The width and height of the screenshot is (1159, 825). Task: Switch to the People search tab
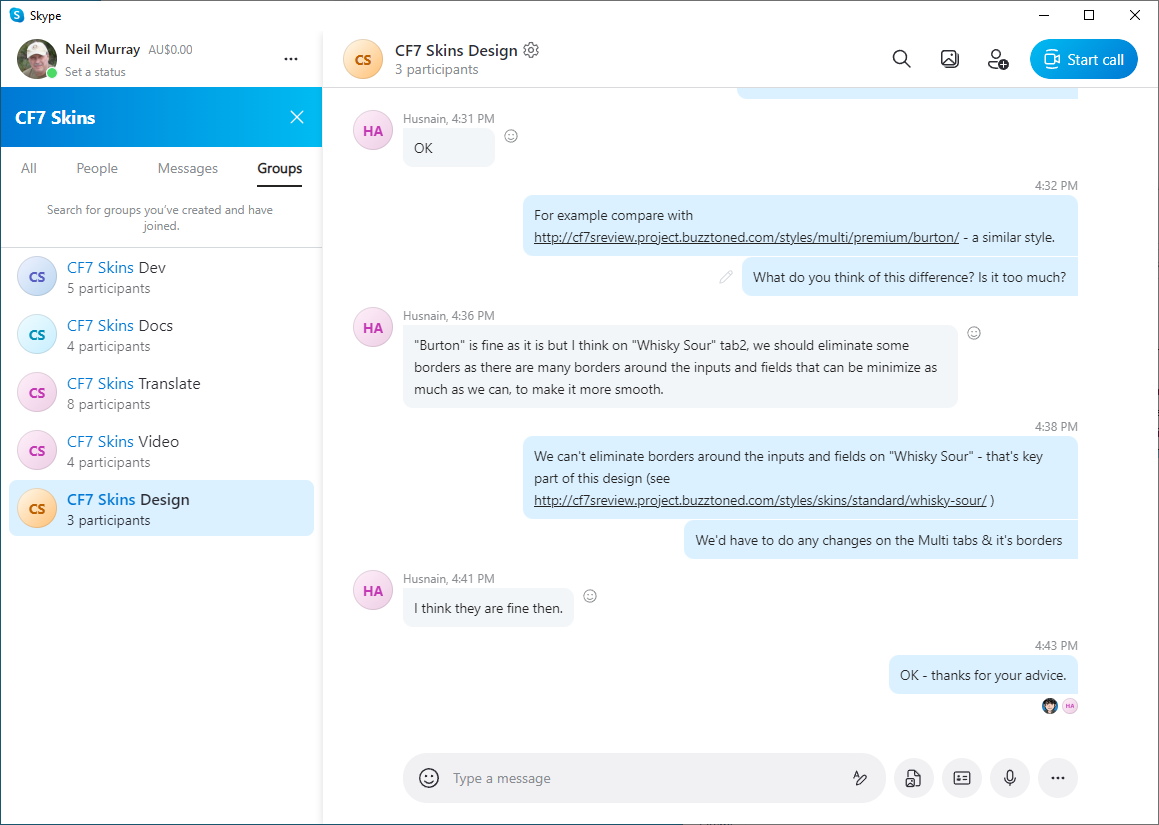[97, 168]
